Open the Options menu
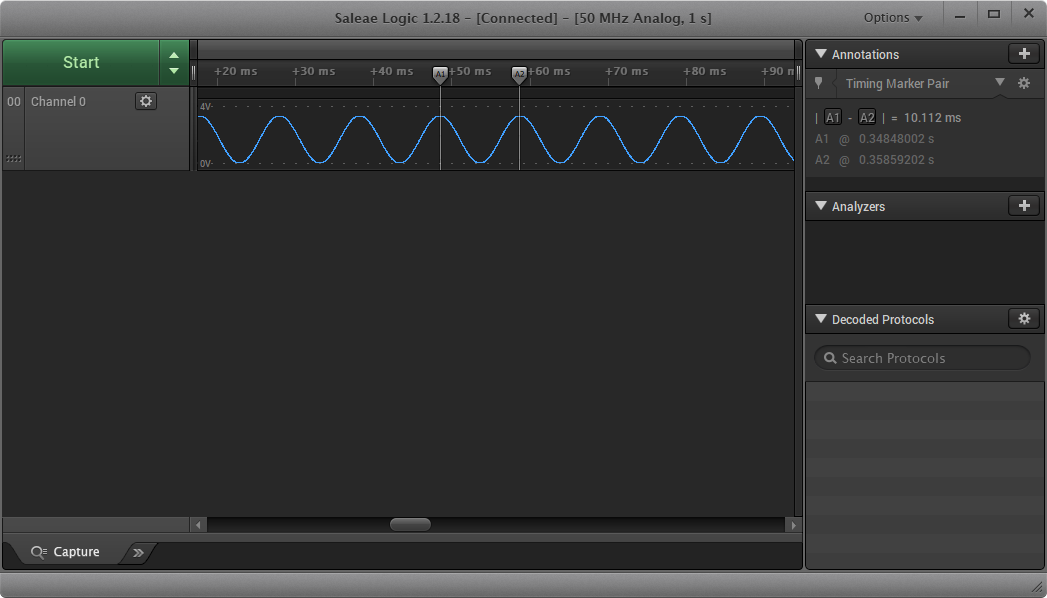This screenshot has height=598, width=1047. [x=892, y=17]
